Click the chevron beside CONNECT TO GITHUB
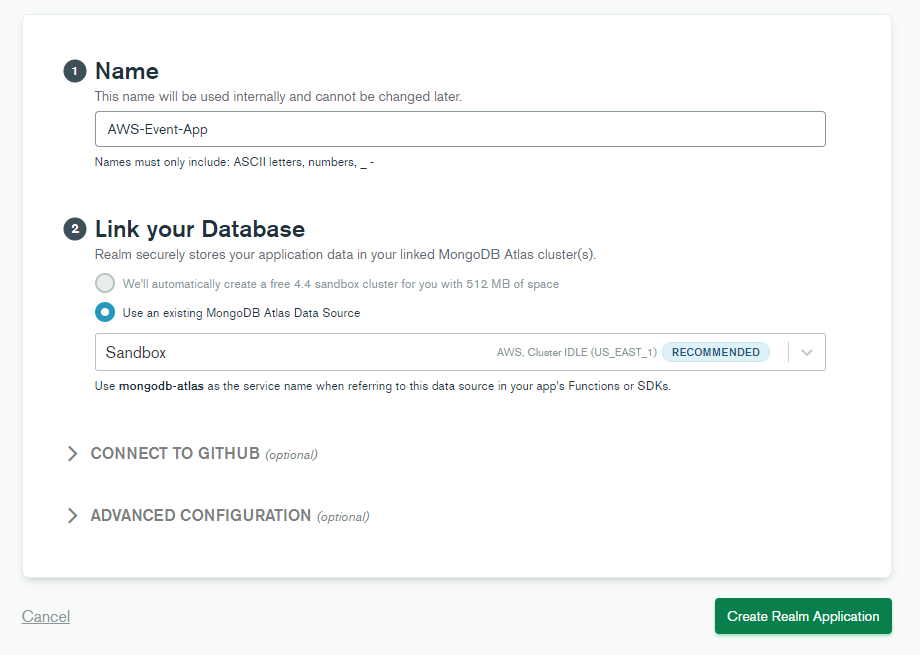Viewport: 920px width, 655px height. pos(72,453)
